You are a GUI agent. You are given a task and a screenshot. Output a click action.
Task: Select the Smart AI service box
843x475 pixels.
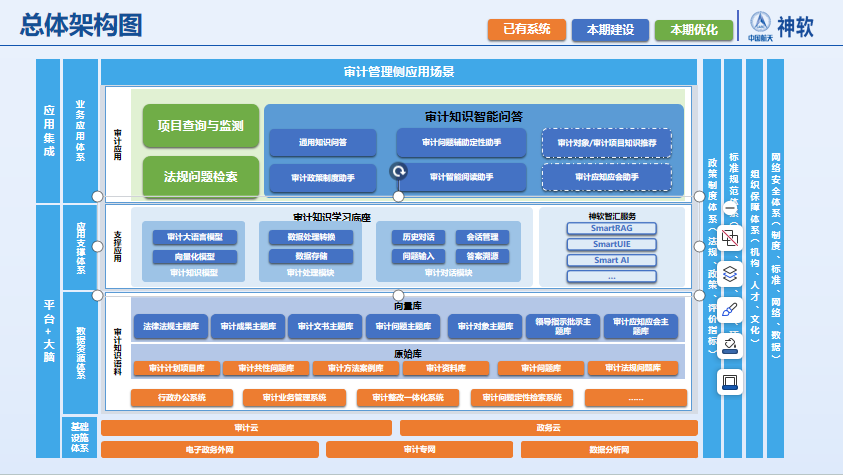pos(611,260)
